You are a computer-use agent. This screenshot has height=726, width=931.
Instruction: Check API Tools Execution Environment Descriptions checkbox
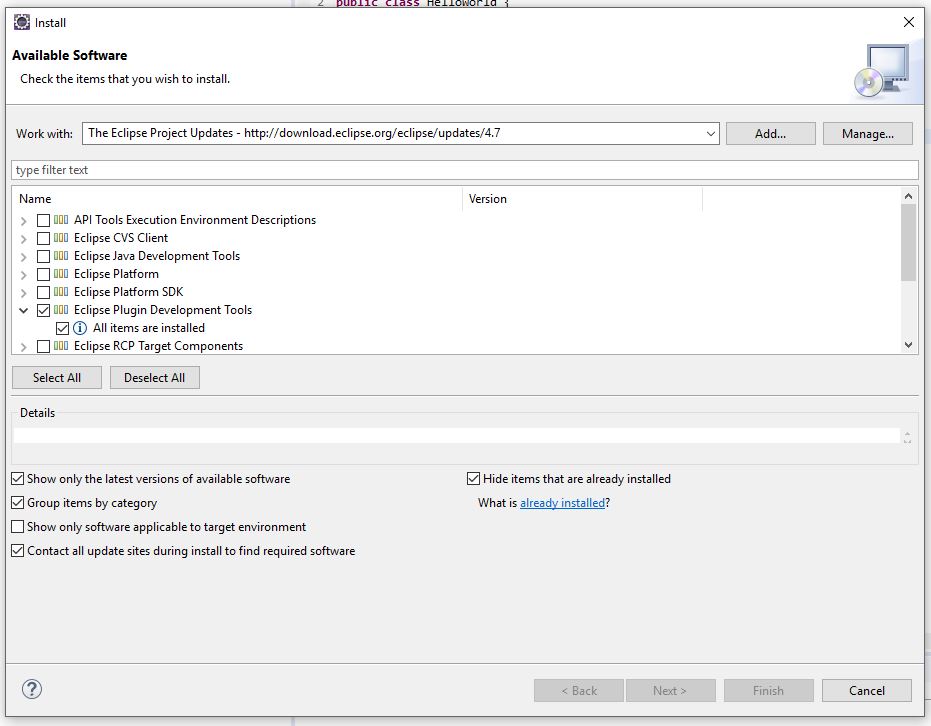43,220
